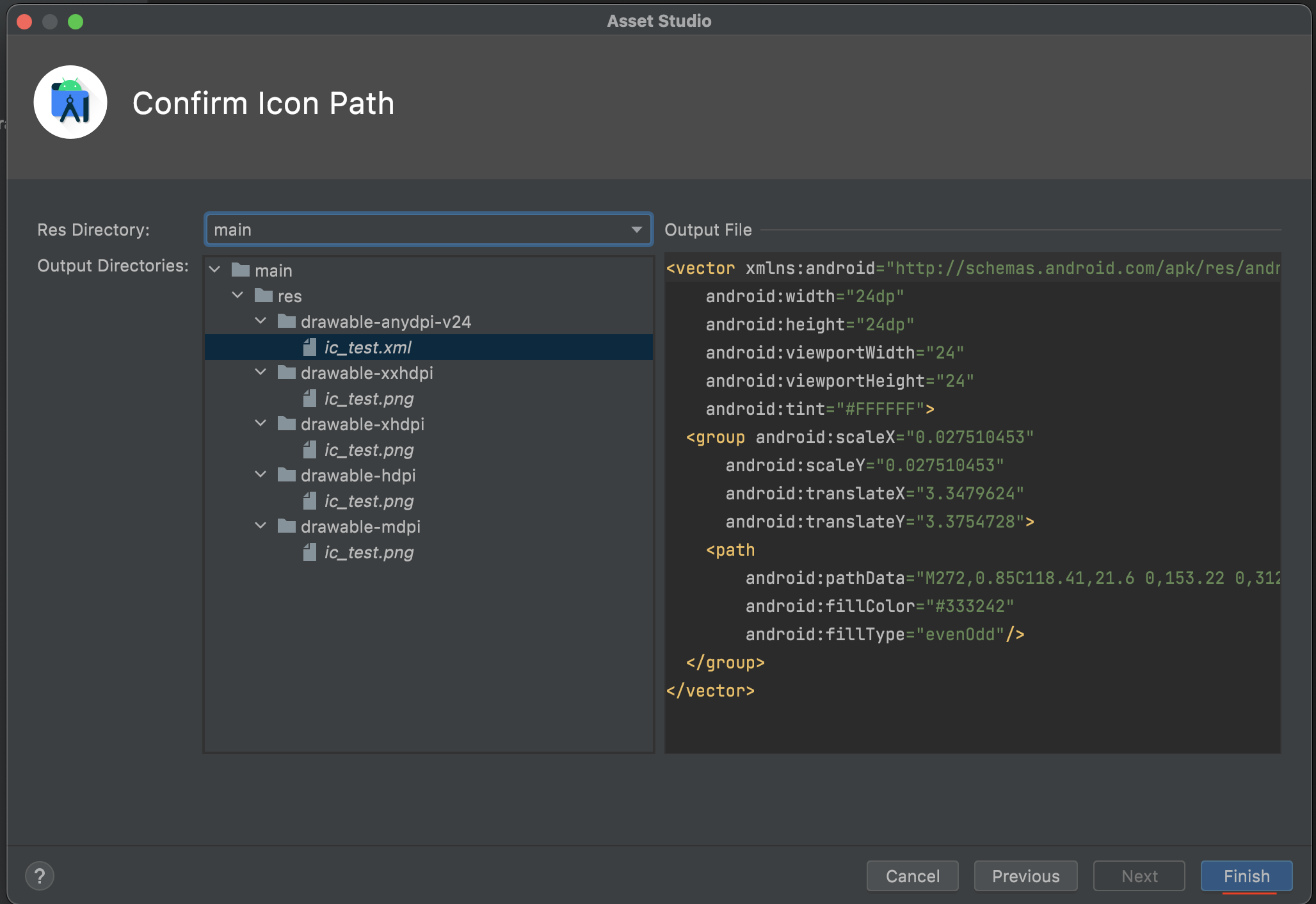Open help with the question mark icon
The height and width of the screenshot is (904, 1316).
pyautogui.click(x=40, y=875)
